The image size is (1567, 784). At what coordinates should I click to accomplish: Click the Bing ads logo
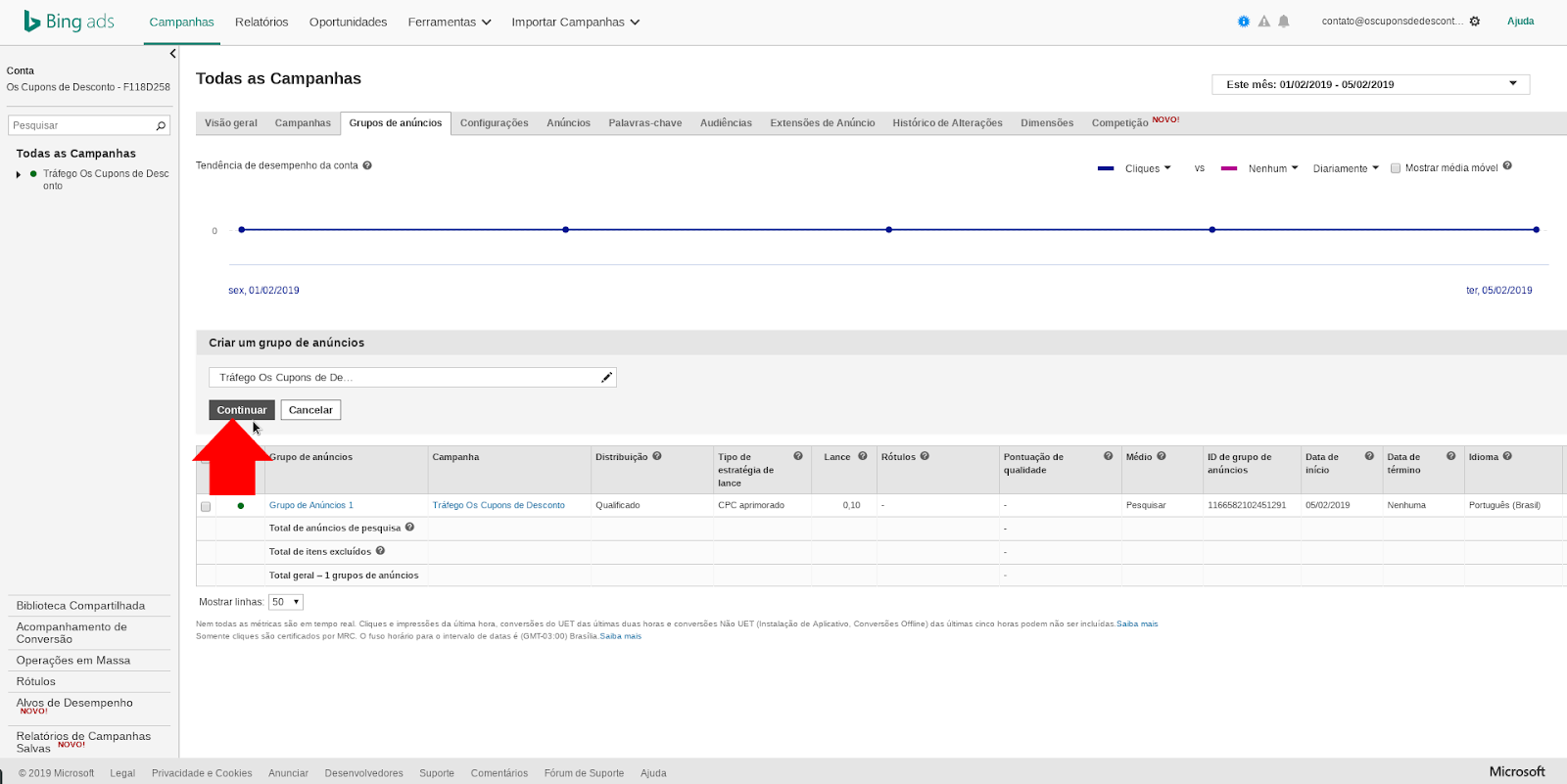69,22
